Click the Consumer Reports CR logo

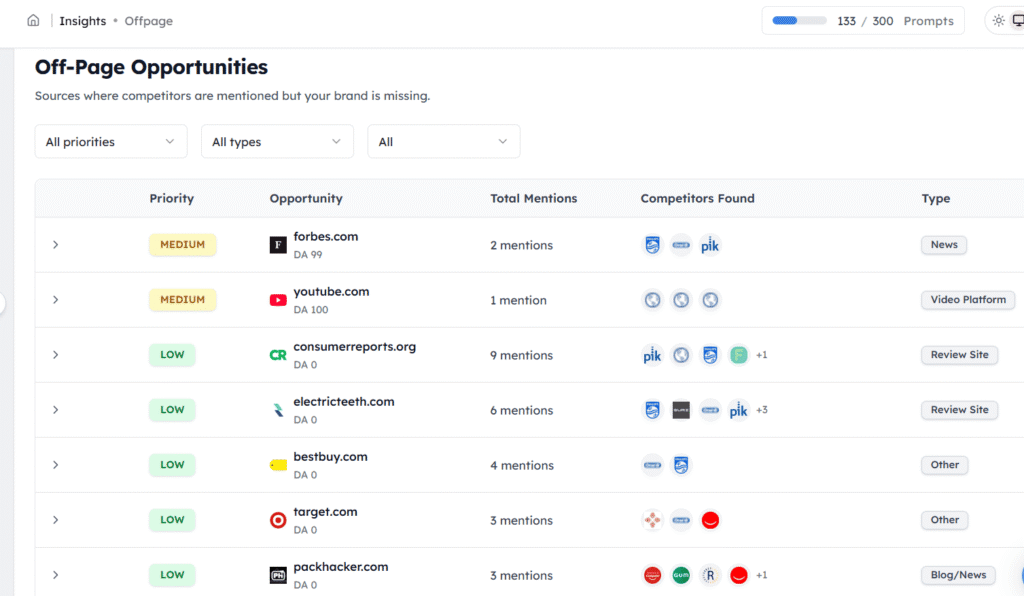(278, 354)
